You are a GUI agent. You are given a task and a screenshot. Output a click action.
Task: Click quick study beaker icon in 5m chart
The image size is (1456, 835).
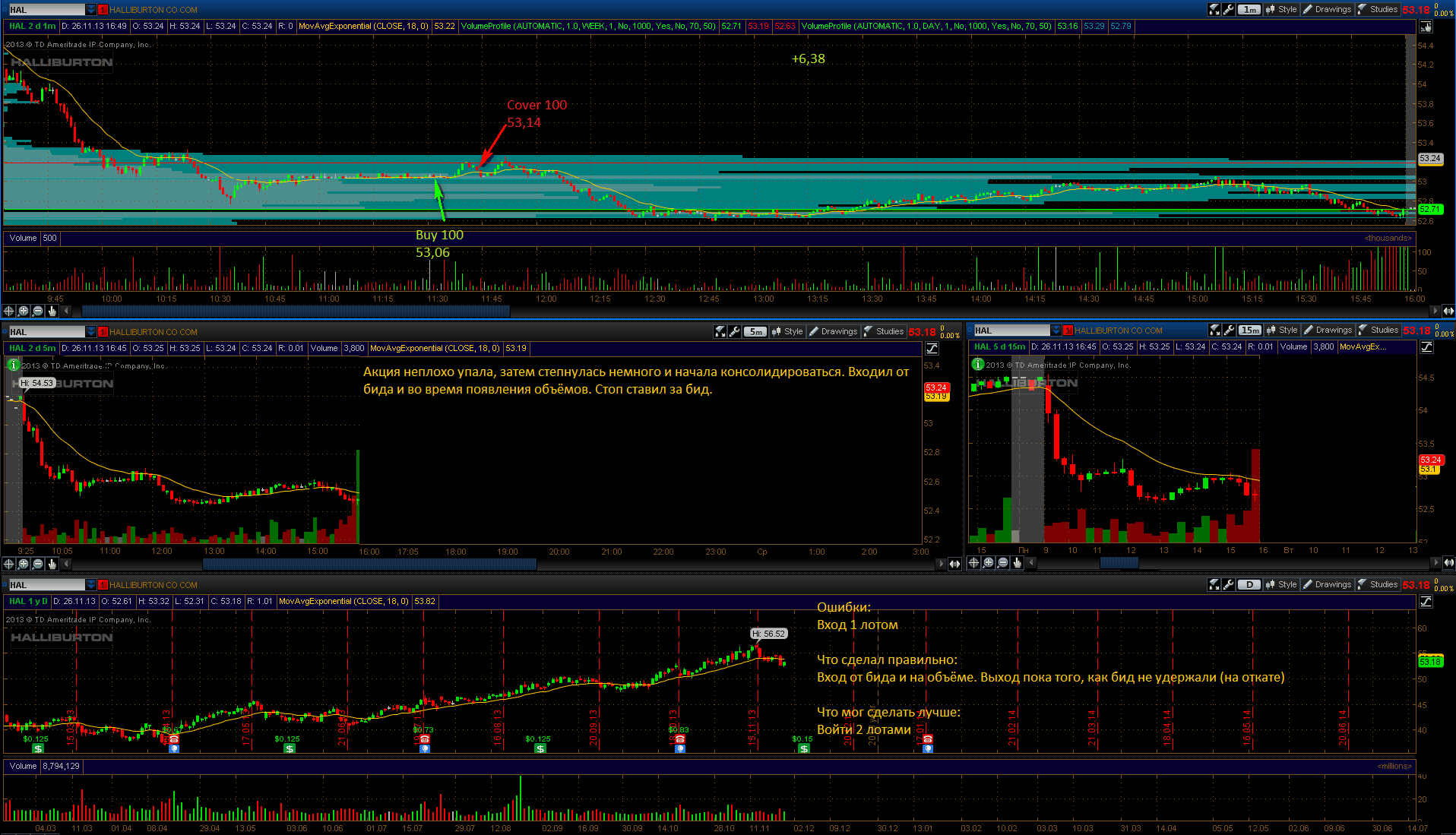tap(720, 332)
